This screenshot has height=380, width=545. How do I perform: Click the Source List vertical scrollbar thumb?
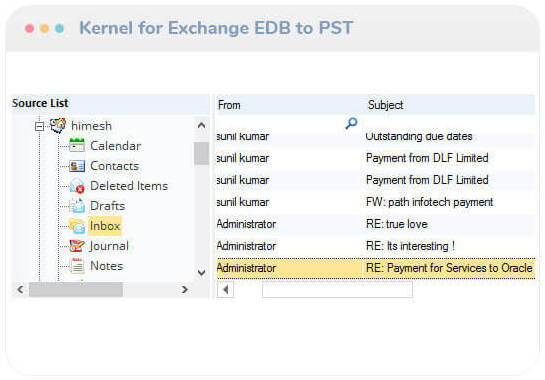(201, 153)
